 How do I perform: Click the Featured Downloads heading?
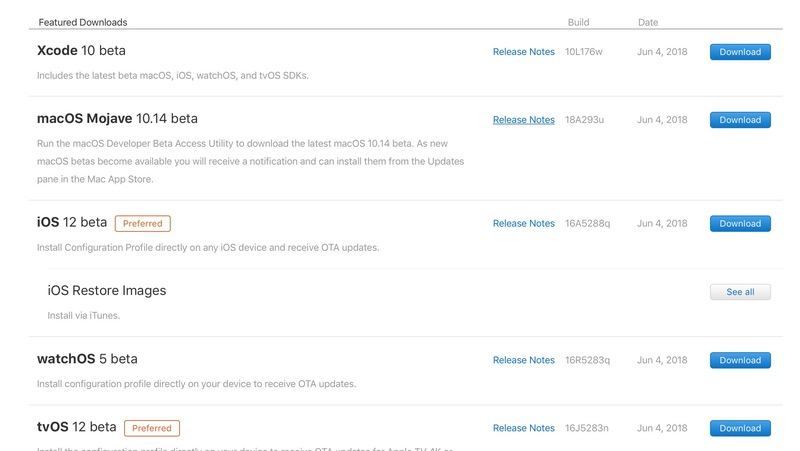pos(83,22)
